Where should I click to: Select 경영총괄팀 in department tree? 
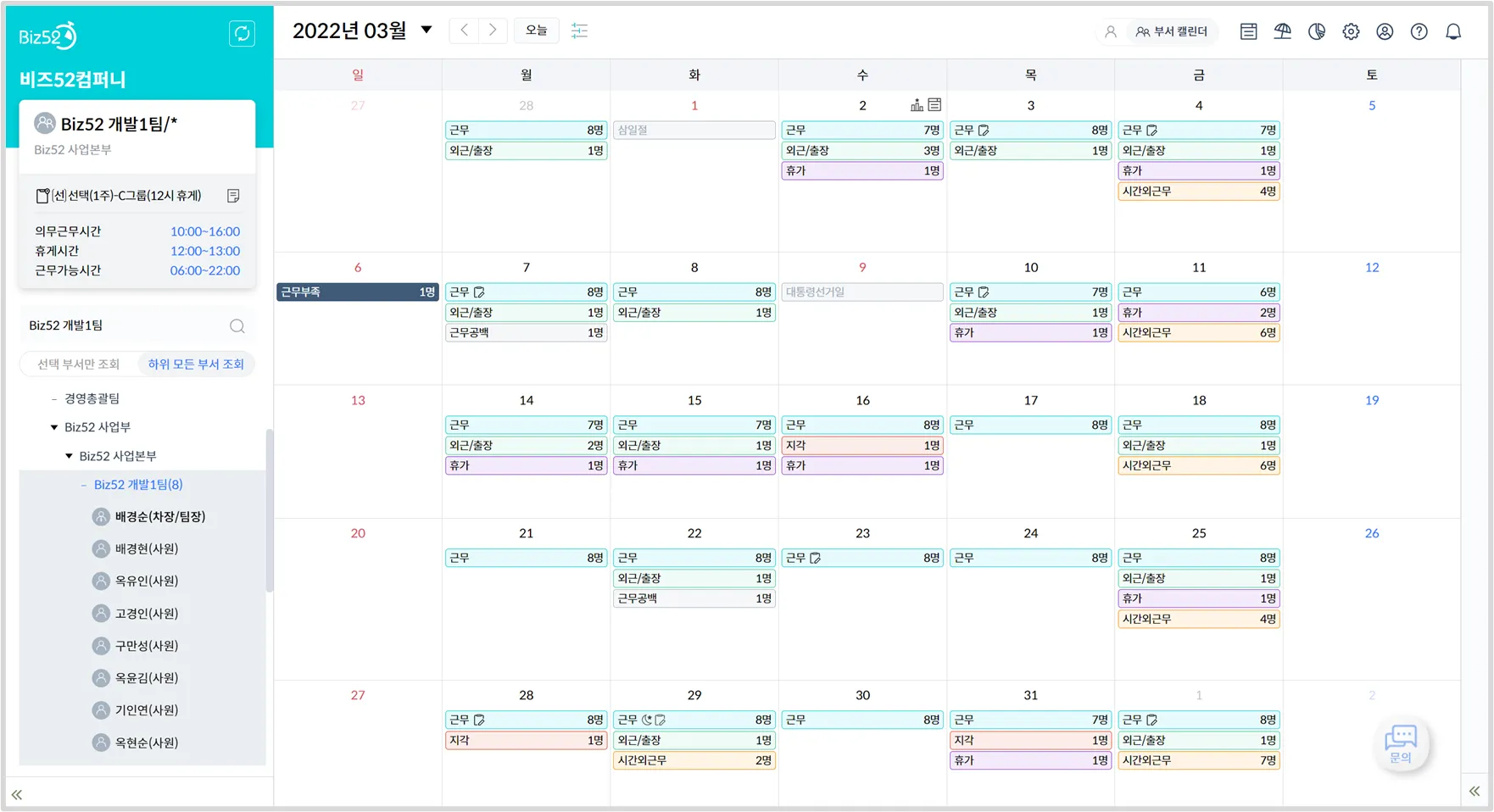click(92, 398)
